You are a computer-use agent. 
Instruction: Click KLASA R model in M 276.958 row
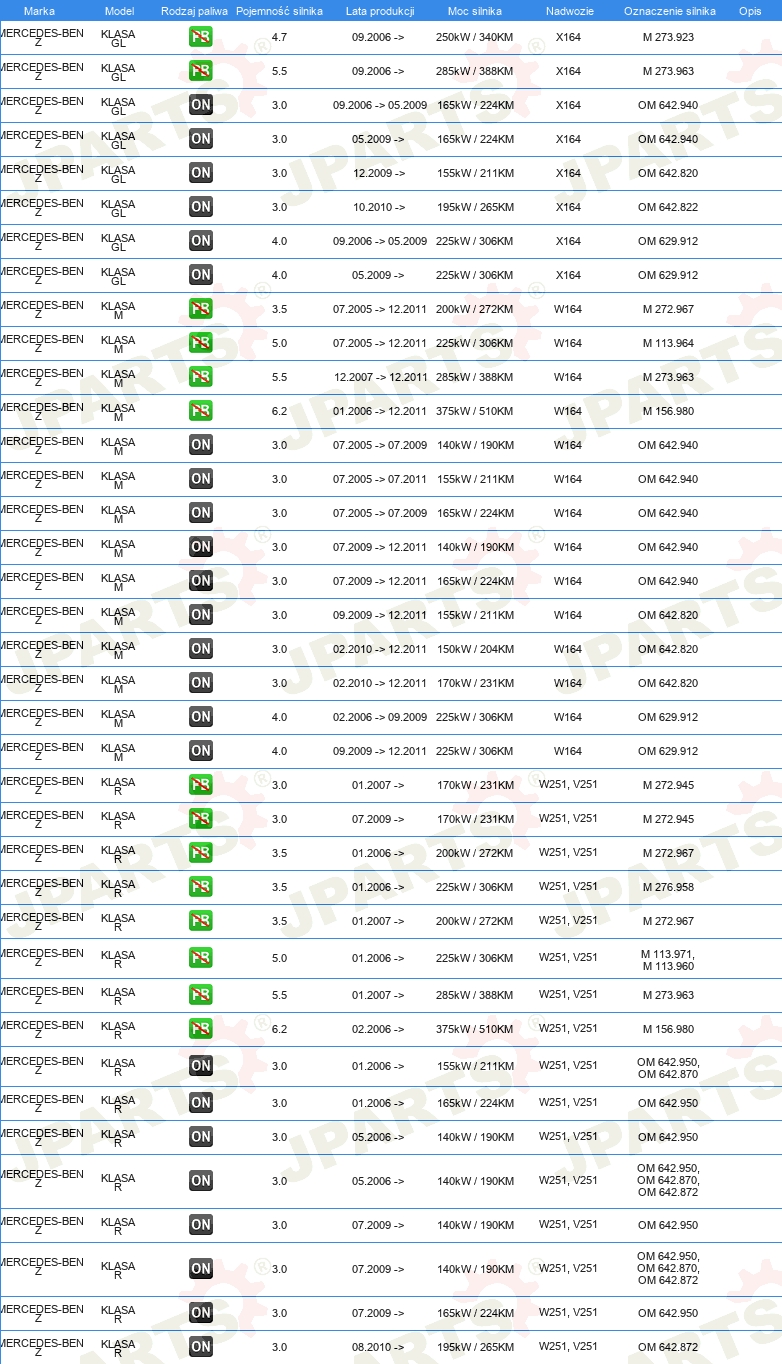click(118, 887)
